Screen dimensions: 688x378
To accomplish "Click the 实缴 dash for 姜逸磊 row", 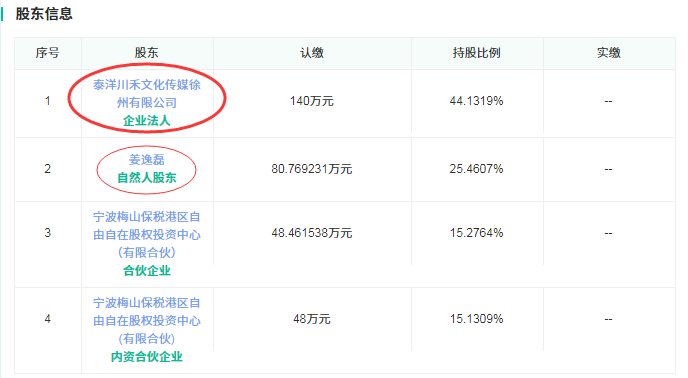I will 609,169.
